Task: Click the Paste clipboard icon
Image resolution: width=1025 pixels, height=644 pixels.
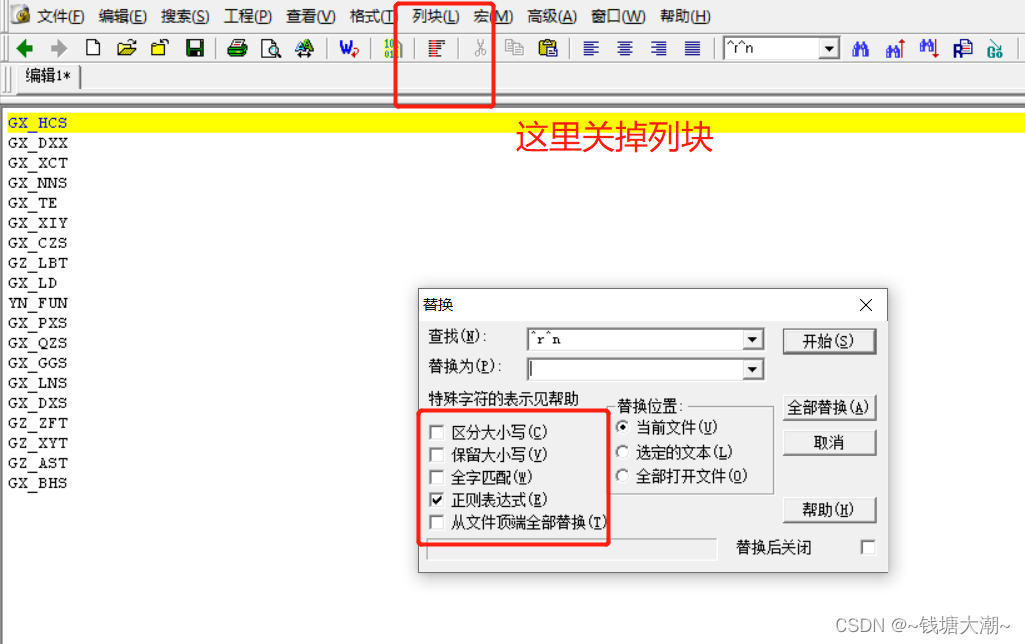Action: click(x=548, y=48)
